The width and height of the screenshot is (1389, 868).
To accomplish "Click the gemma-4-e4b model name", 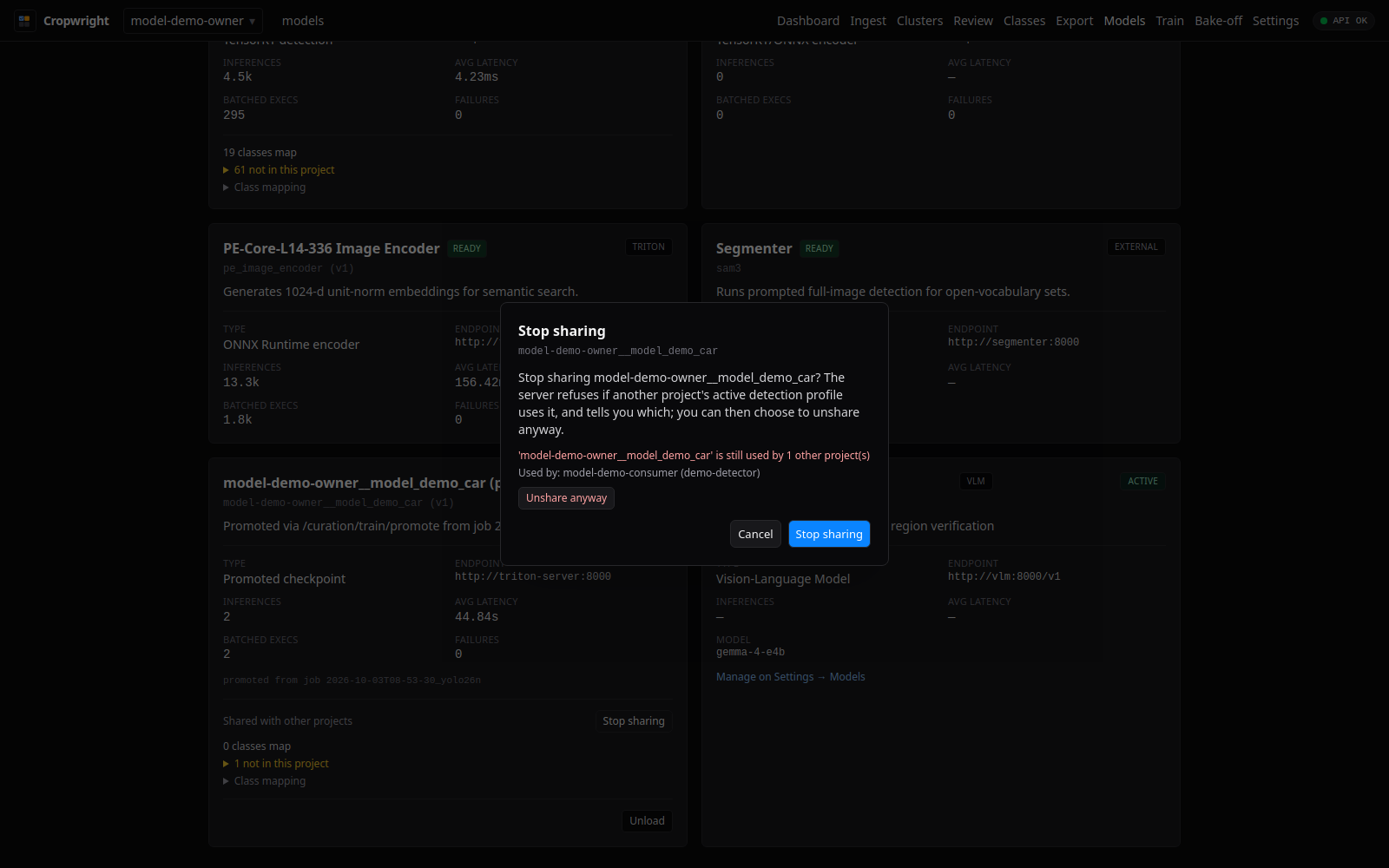I will (750, 652).
